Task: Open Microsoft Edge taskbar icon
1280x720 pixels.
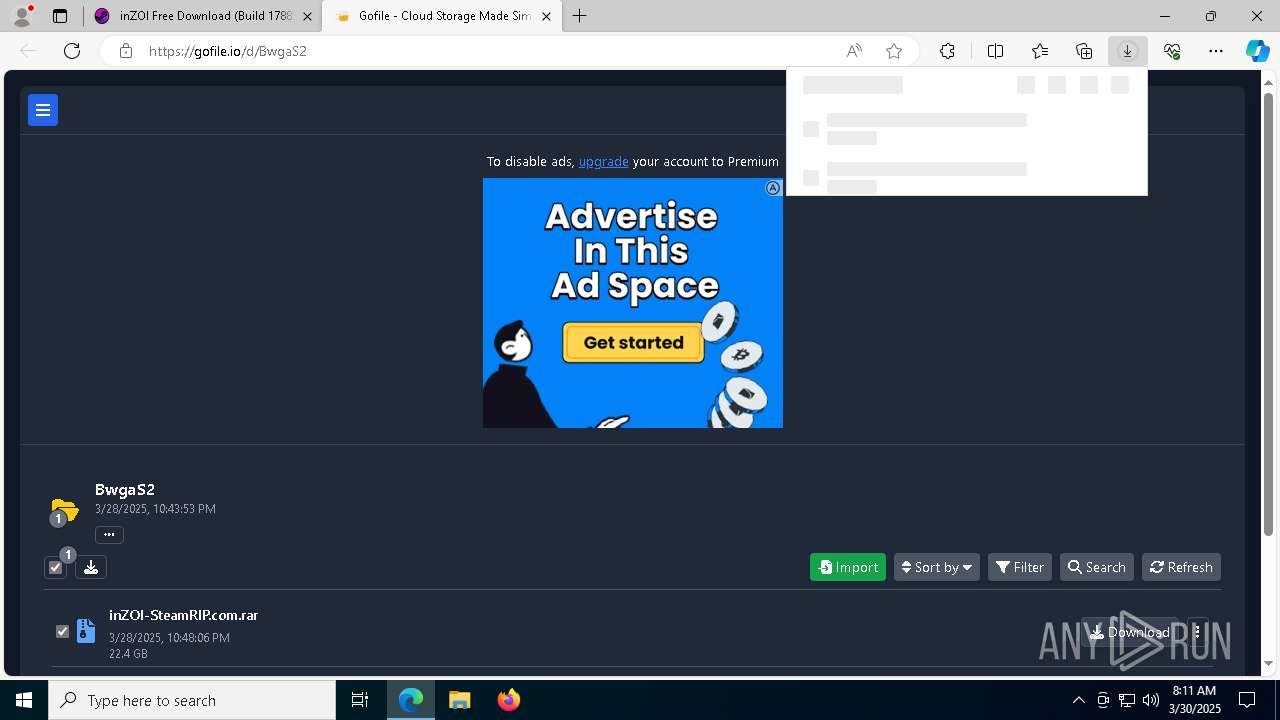Action: [411, 700]
